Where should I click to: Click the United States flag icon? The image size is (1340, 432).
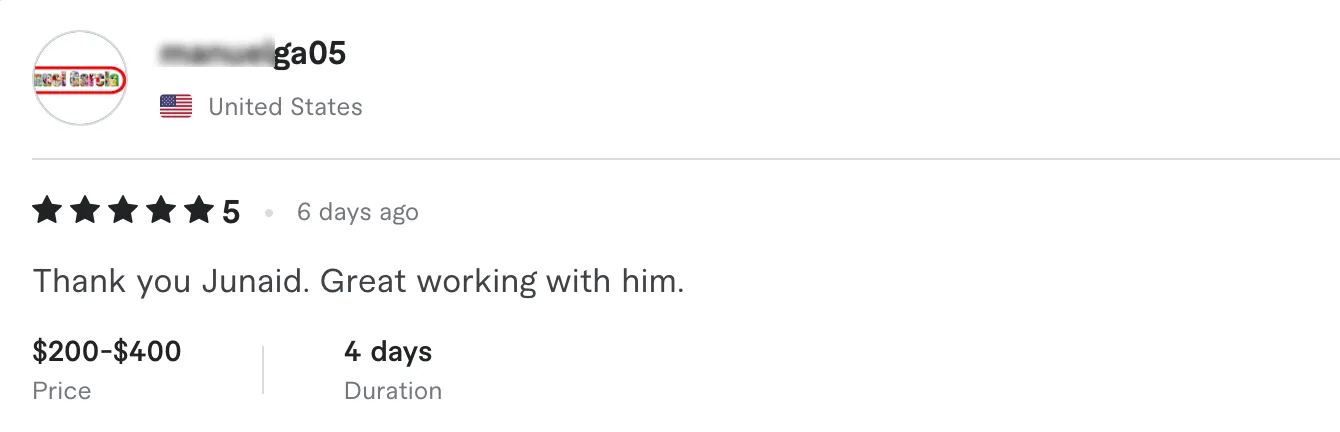tap(176, 107)
